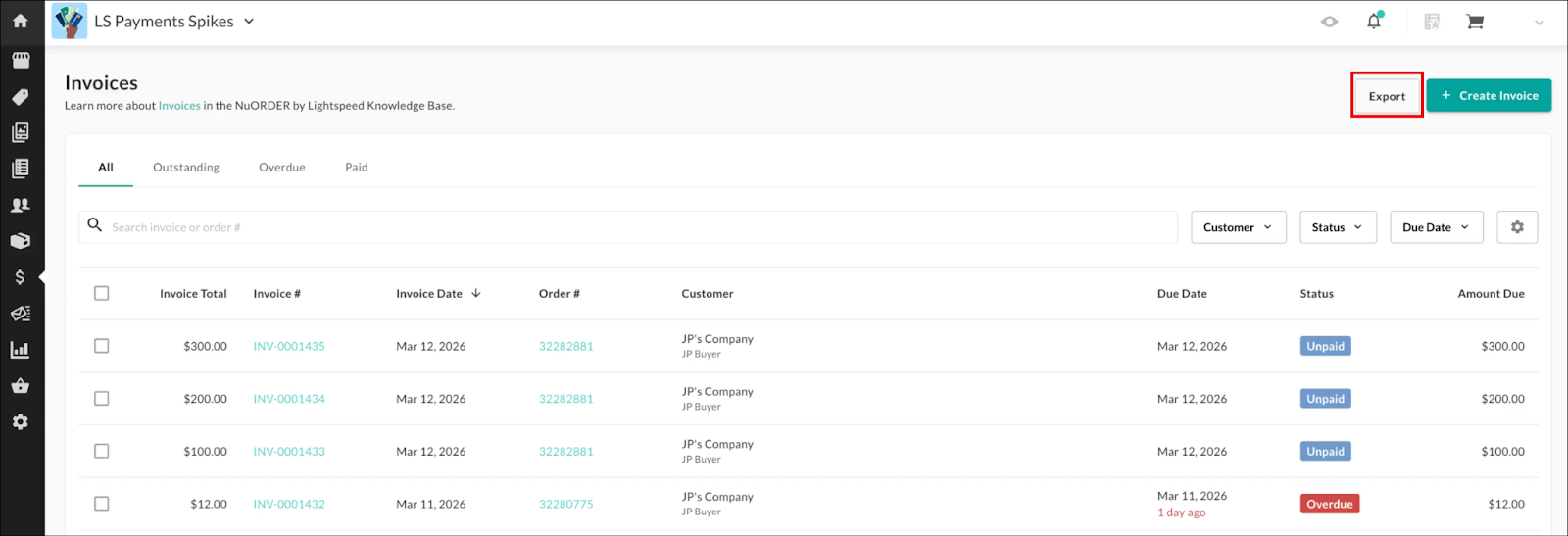This screenshot has width=1568, height=536.
Task: Click the price tag sidebar icon
Action: tap(21, 97)
